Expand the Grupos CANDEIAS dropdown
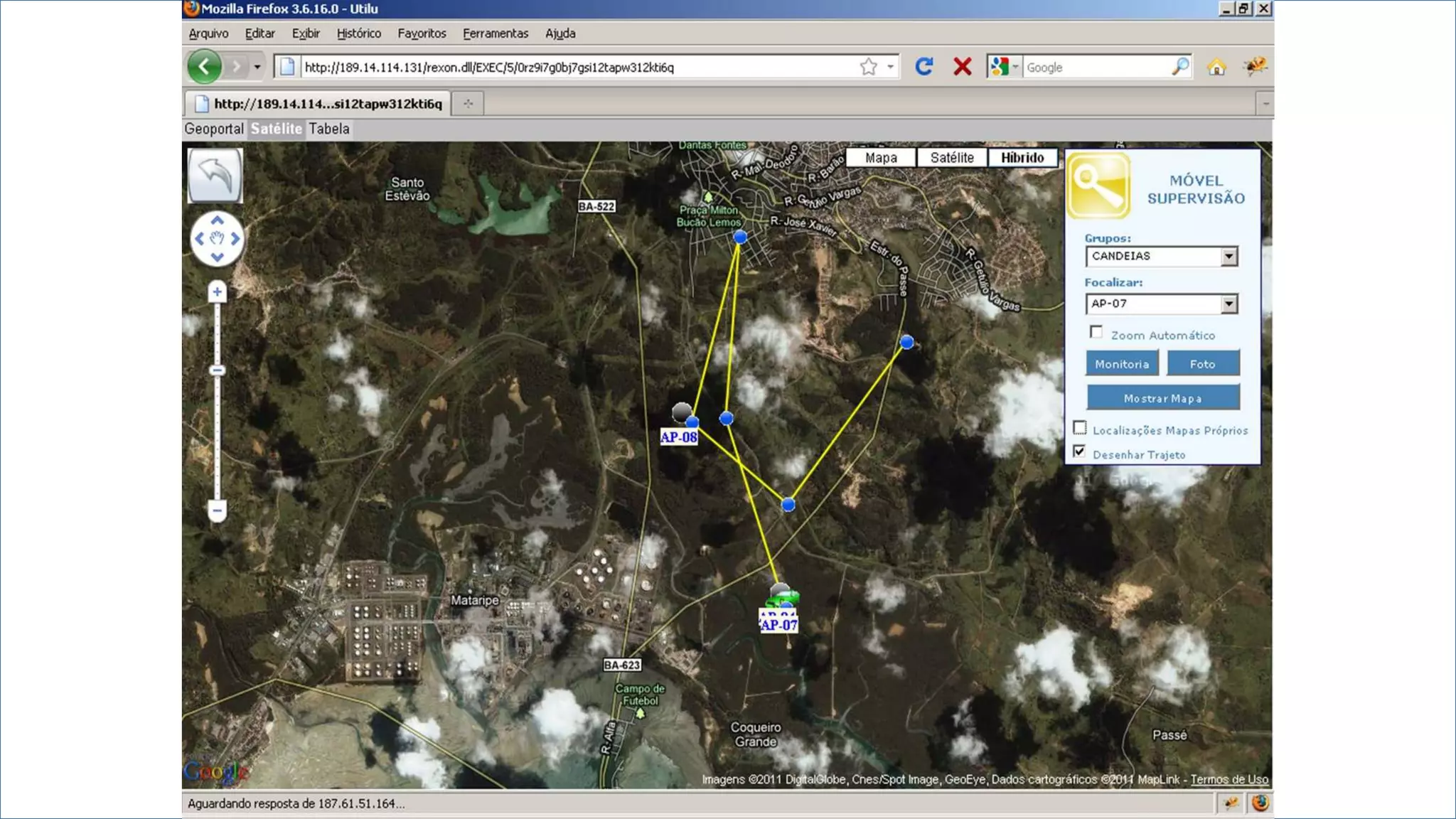The width and height of the screenshot is (1456, 819). tap(1228, 257)
